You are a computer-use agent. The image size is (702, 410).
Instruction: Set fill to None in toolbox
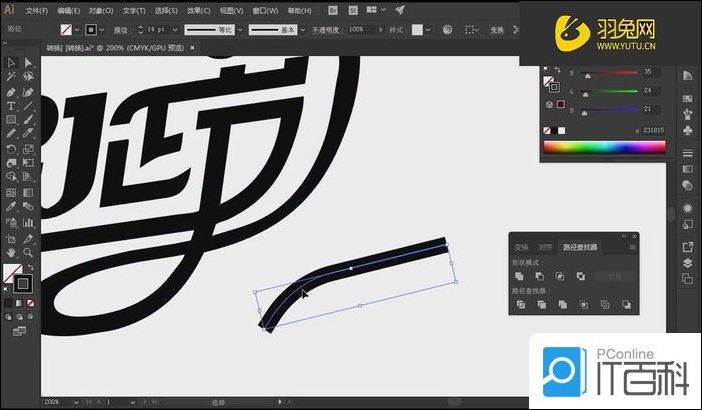click(29, 302)
